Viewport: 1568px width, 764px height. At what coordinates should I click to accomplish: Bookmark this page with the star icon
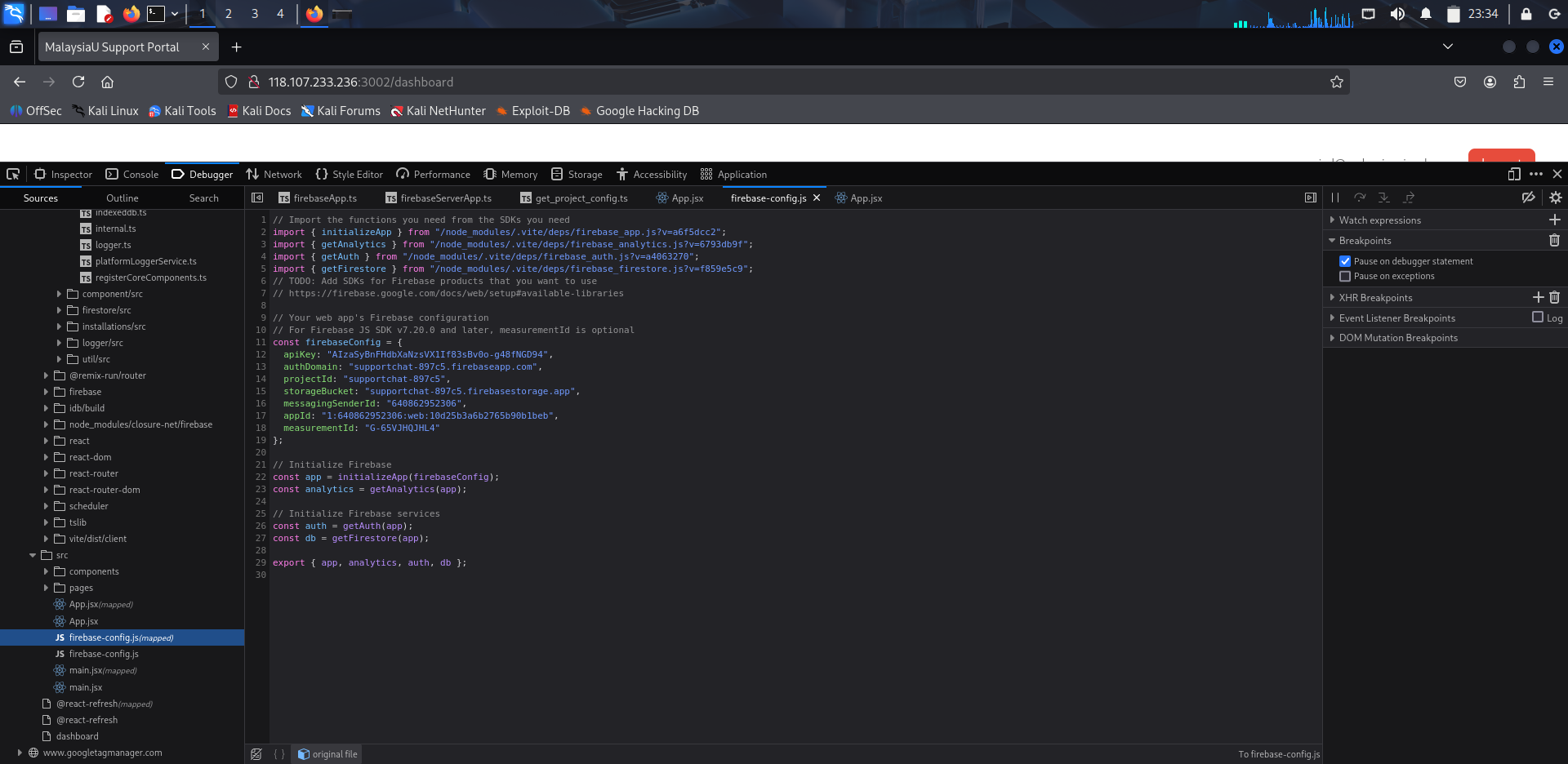pyautogui.click(x=1336, y=82)
